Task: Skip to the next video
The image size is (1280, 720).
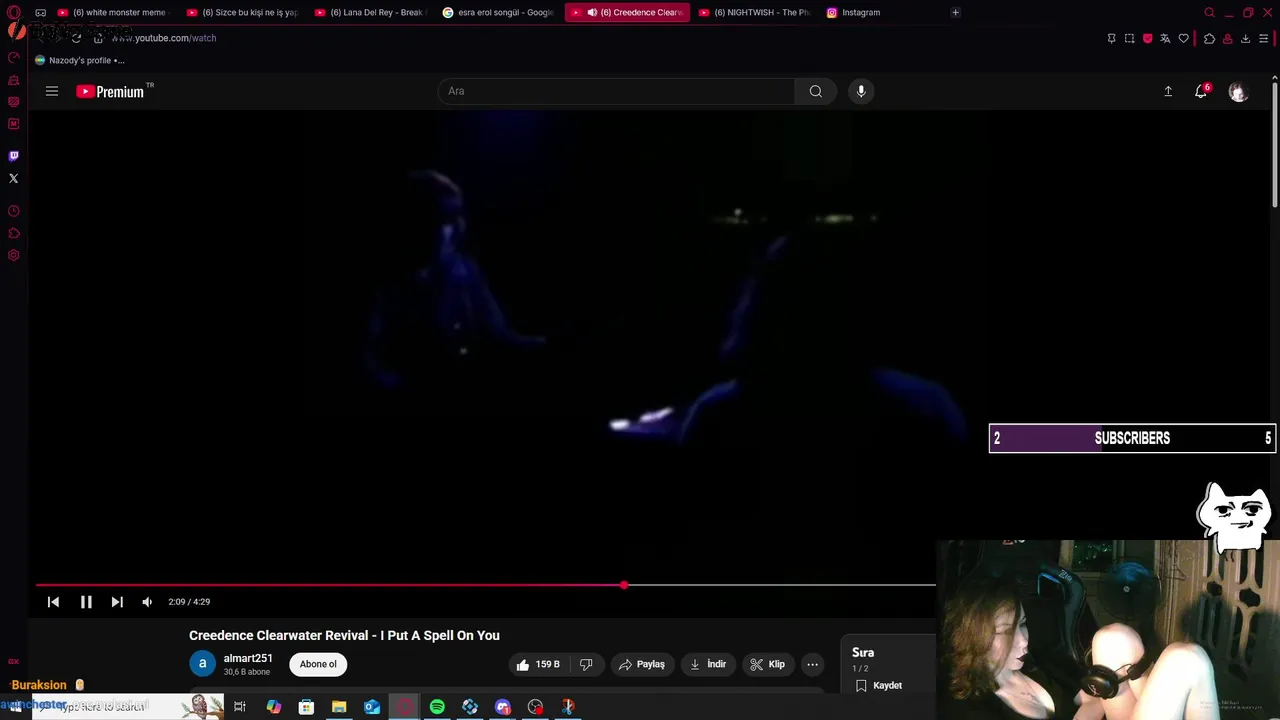Action: [x=117, y=602]
